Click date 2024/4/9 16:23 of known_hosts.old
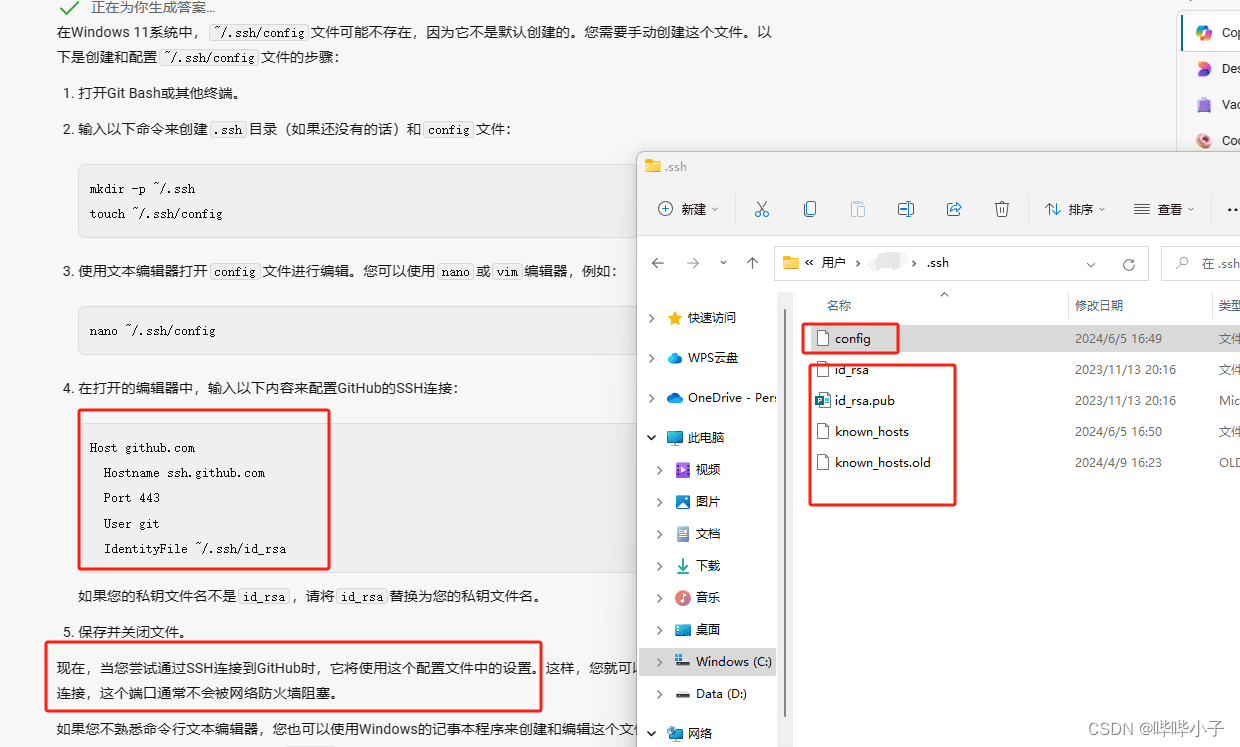Viewport: 1240px width, 747px height. tap(1118, 463)
